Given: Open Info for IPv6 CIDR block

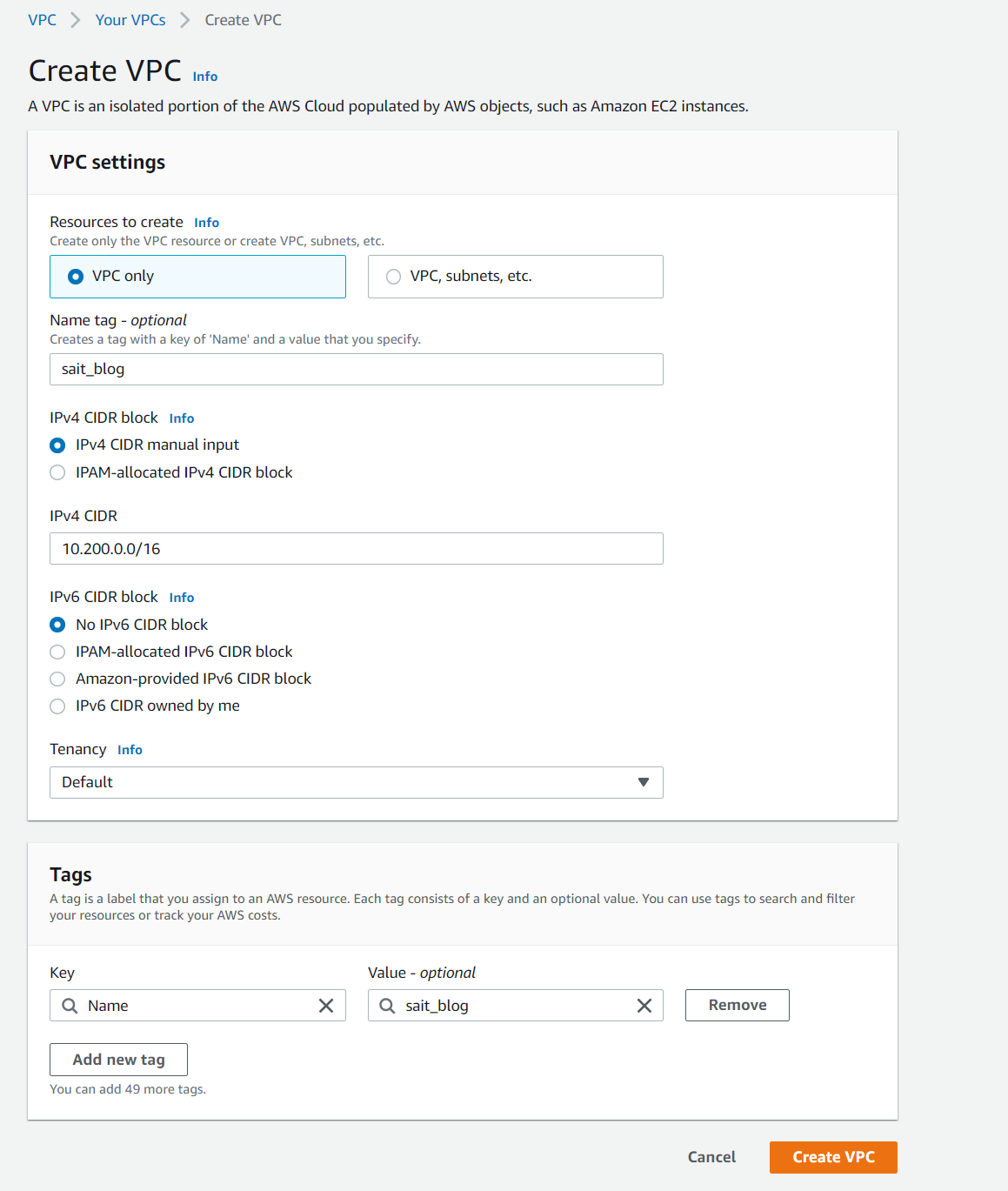Looking at the screenshot, I should [182, 598].
